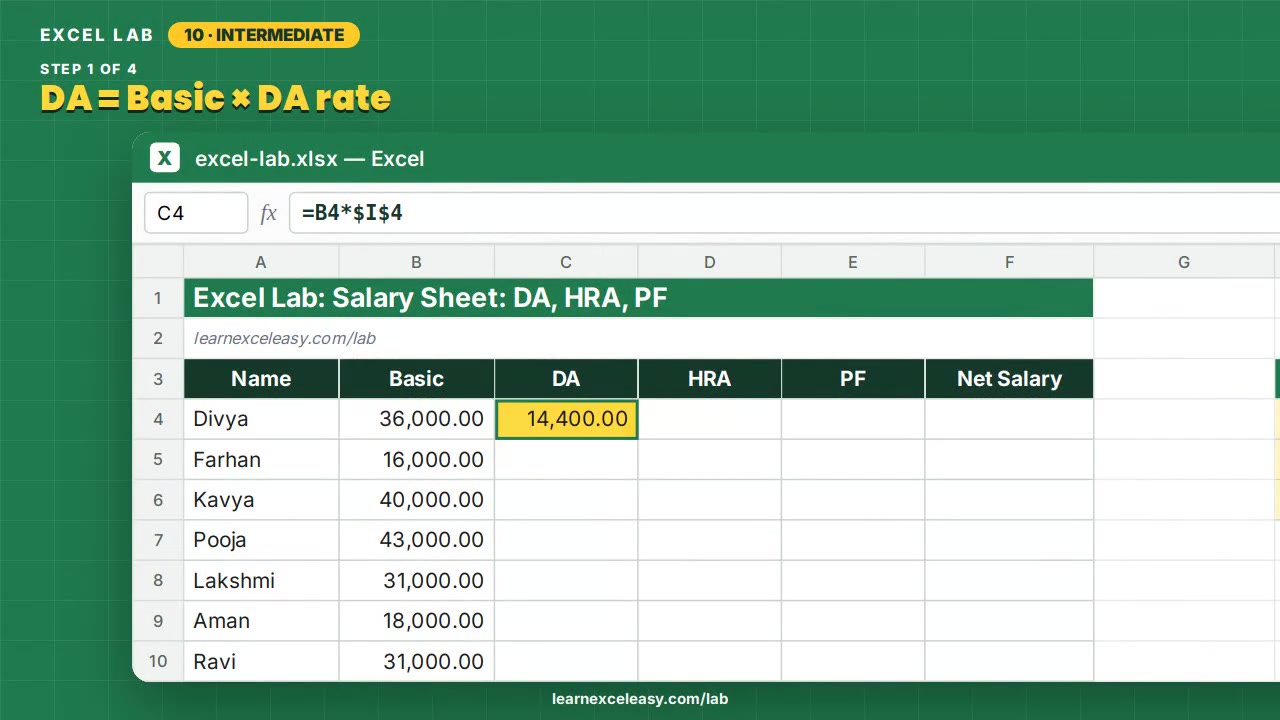The image size is (1280, 720).
Task: Click the title cell 'Excel Lab: Salary Sheet: DA, HRA, PF'
Action: [x=638, y=298]
